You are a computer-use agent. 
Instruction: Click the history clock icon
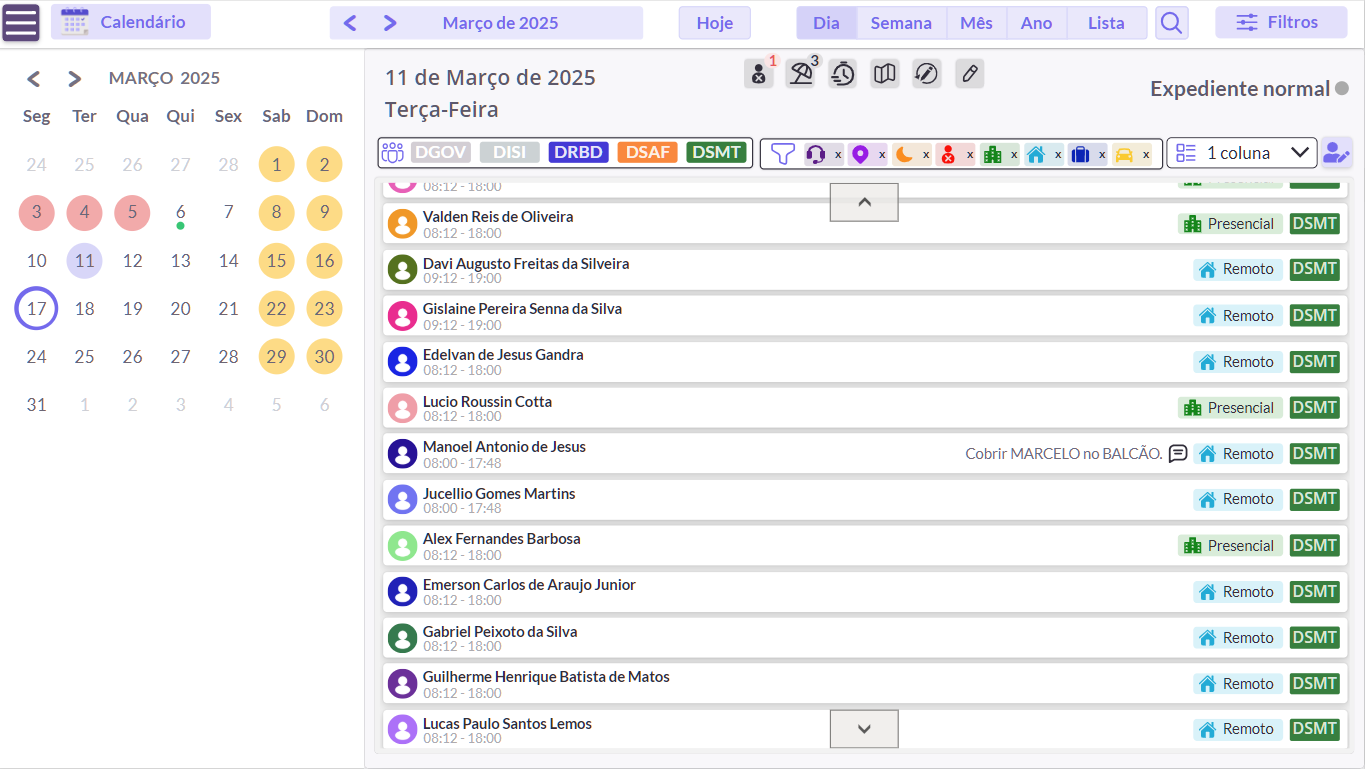tap(843, 73)
